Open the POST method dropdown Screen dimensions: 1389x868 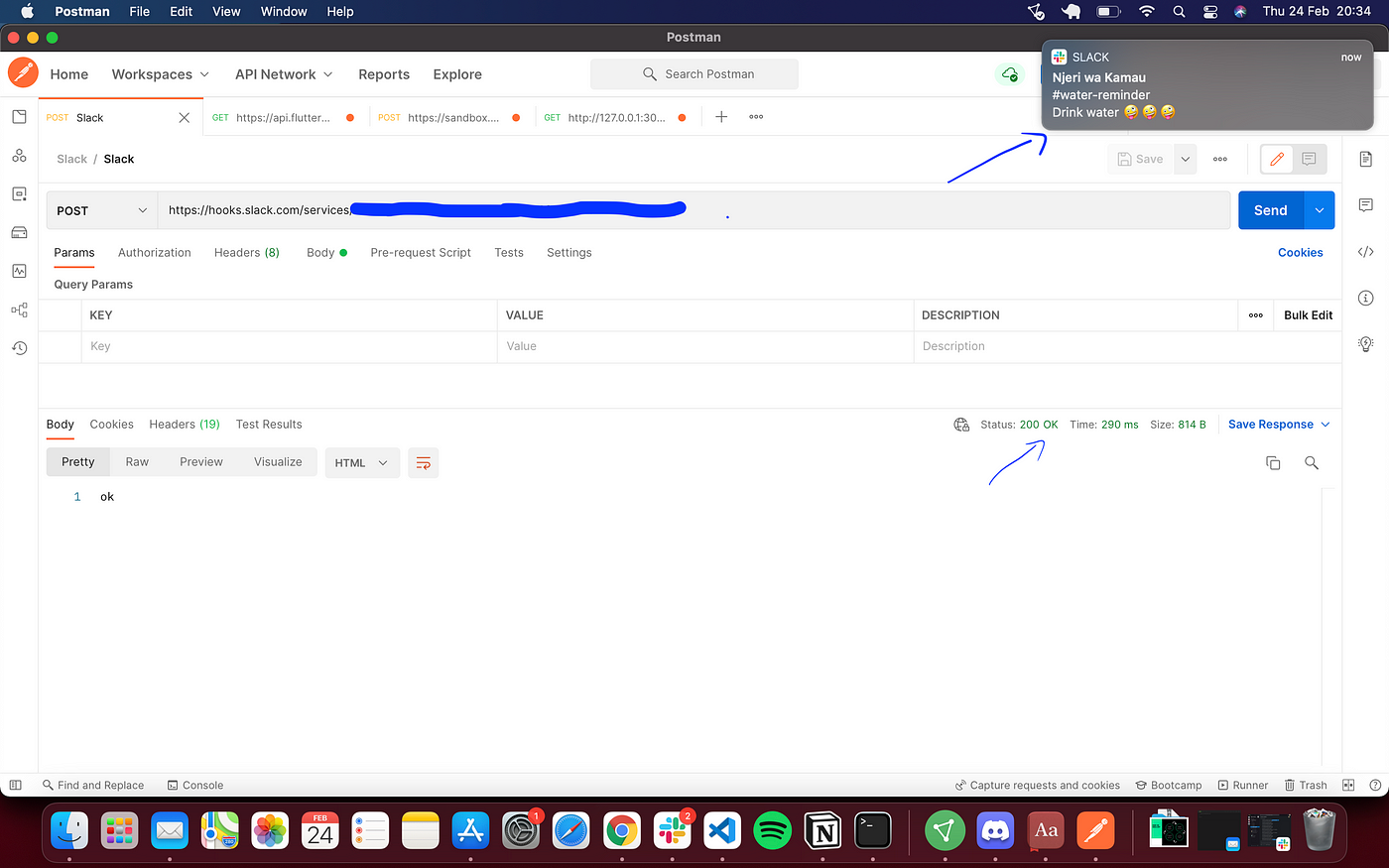pos(102,210)
